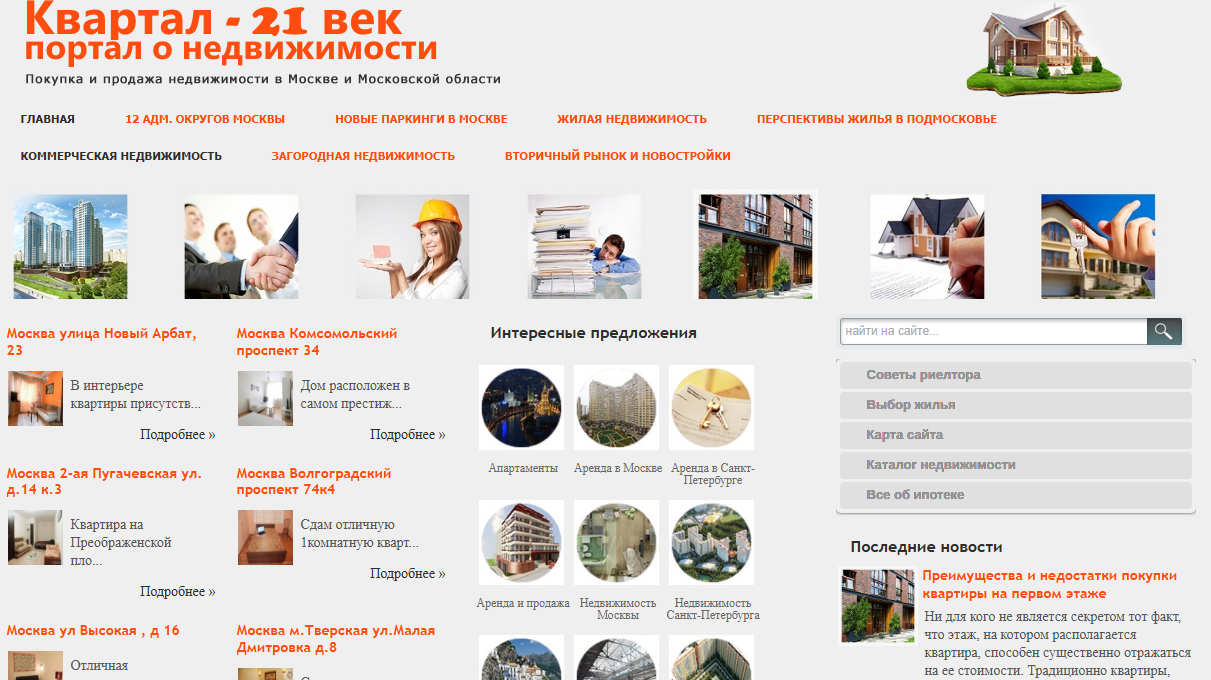Click Подробнее under Волгоградский проспект listing
Viewport: 1211px width, 680px height.
tap(408, 574)
